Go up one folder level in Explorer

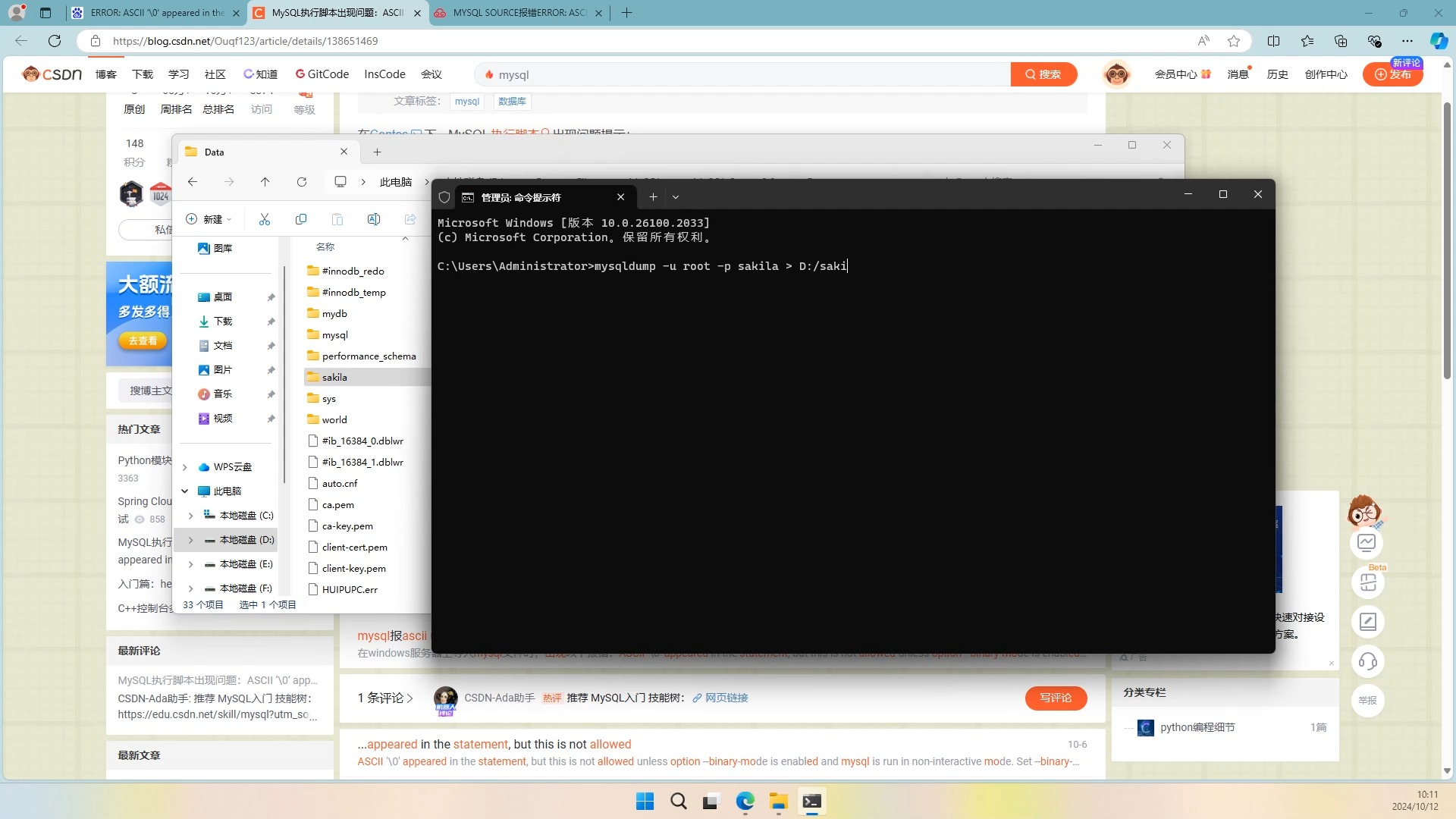click(265, 182)
